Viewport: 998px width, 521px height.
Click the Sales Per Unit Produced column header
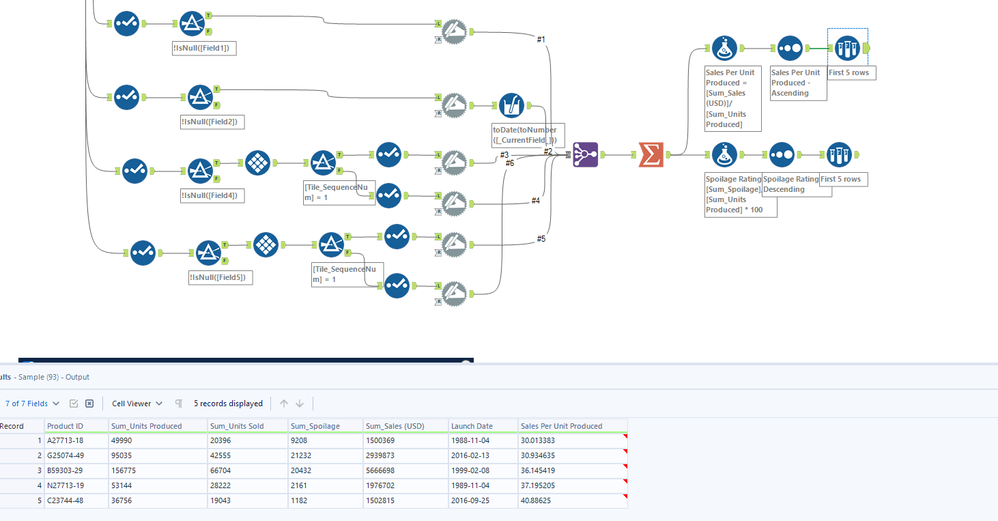572,426
